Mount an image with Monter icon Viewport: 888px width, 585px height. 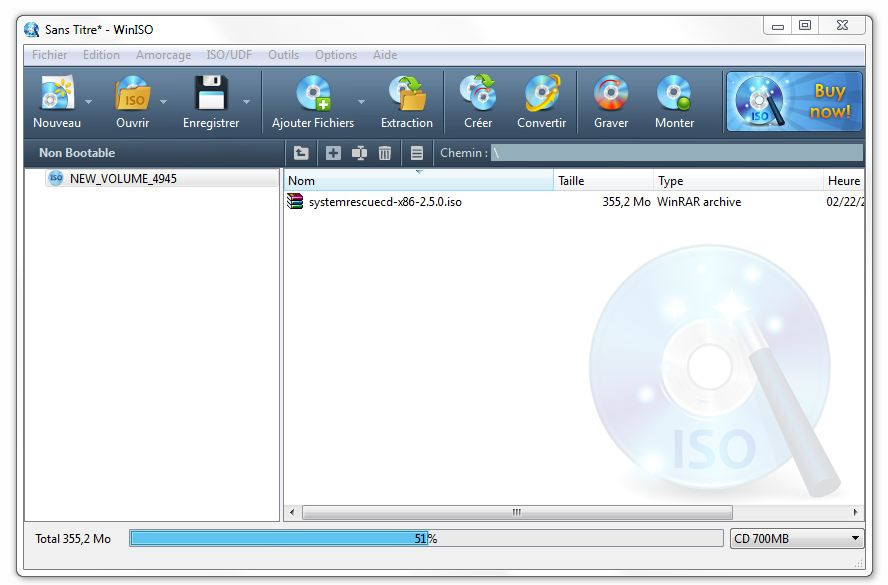click(x=674, y=95)
